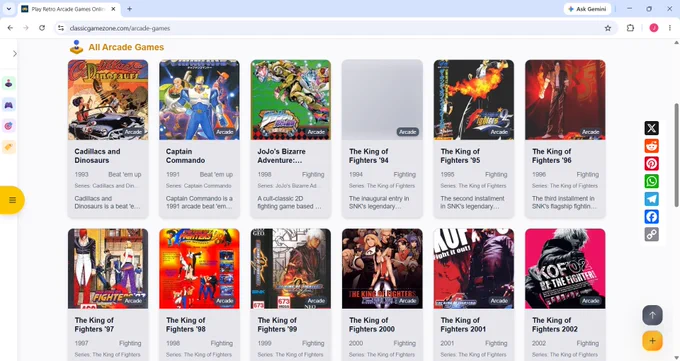
Task: Click the scroll-to-top arrow button
Action: 652,315
